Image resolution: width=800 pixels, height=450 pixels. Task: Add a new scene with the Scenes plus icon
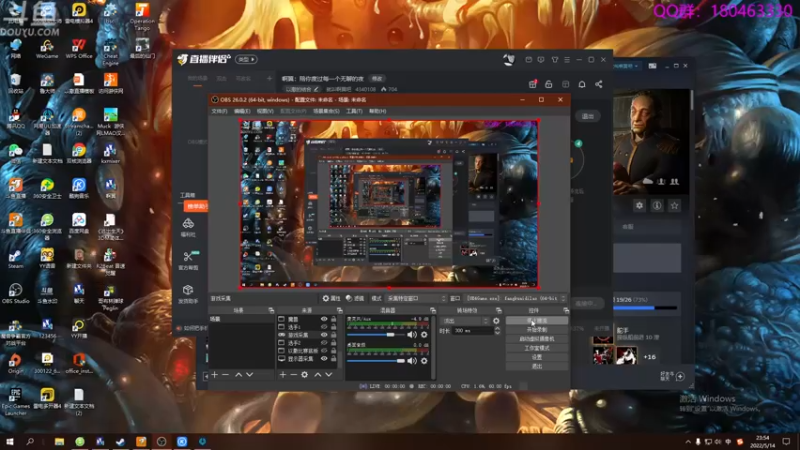(215, 375)
